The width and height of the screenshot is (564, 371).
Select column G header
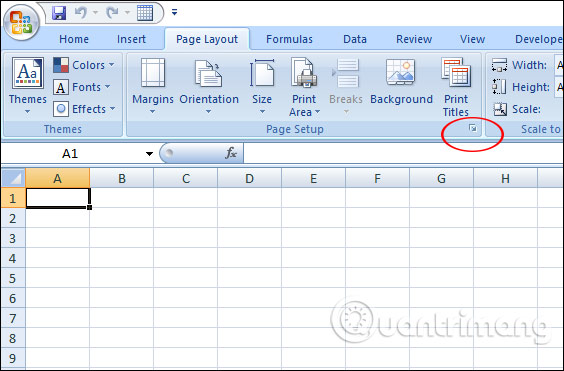[x=441, y=178]
